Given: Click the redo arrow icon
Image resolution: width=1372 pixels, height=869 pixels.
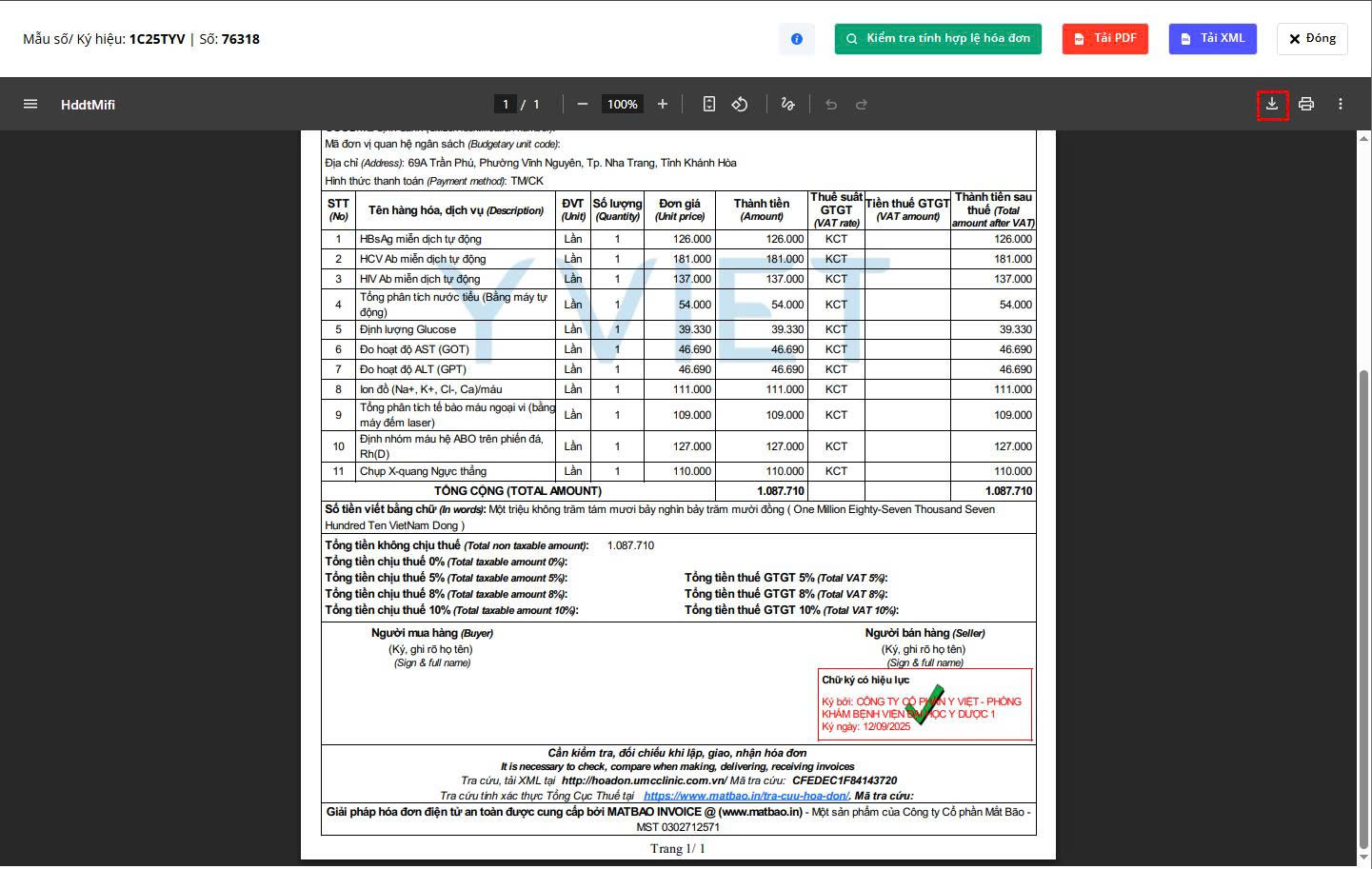Looking at the screenshot, I should [862, 105].
